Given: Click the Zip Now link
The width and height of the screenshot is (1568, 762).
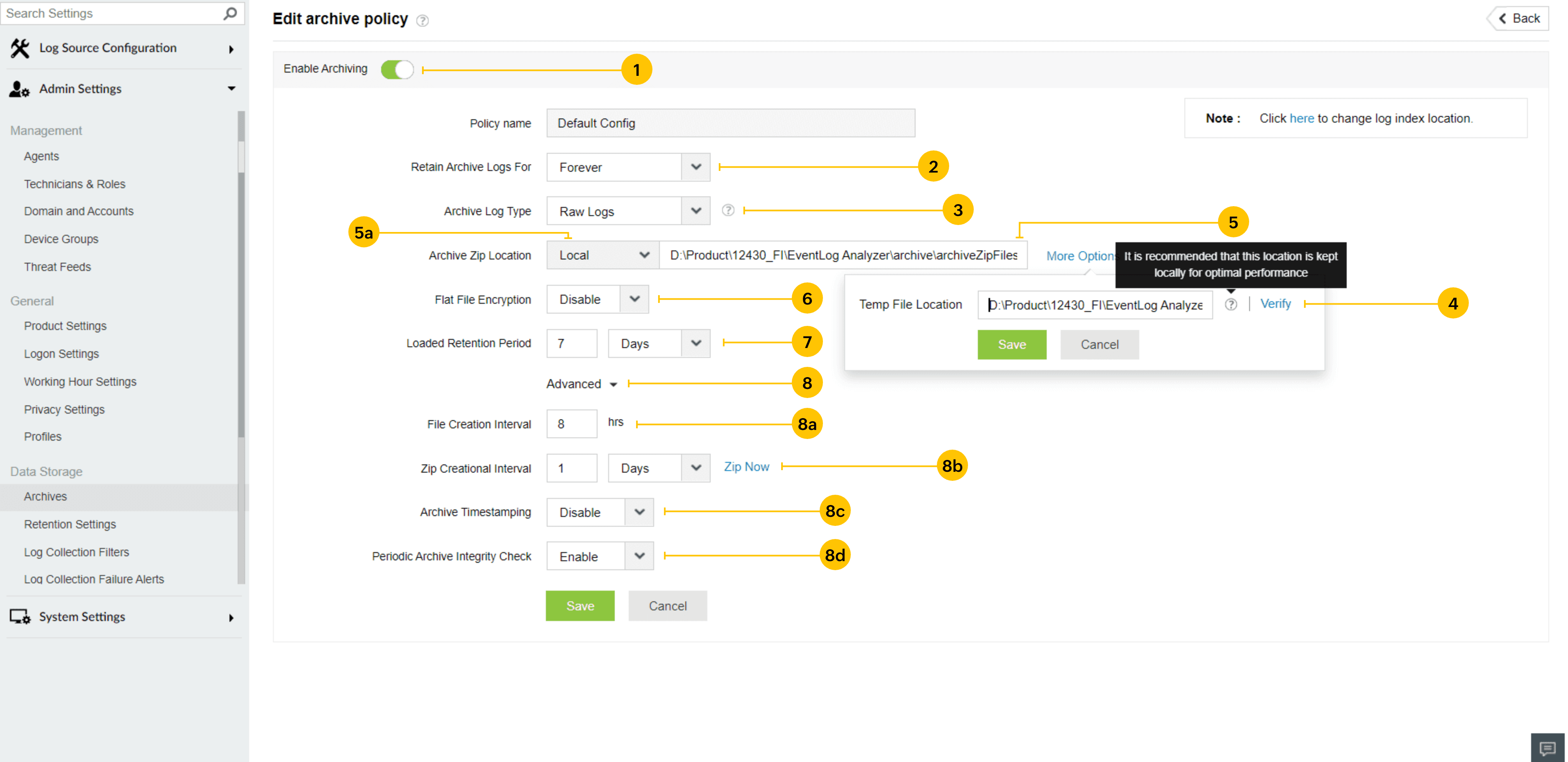Looking at the screenshot, I should pyautogui.click(x=746, y=467).
